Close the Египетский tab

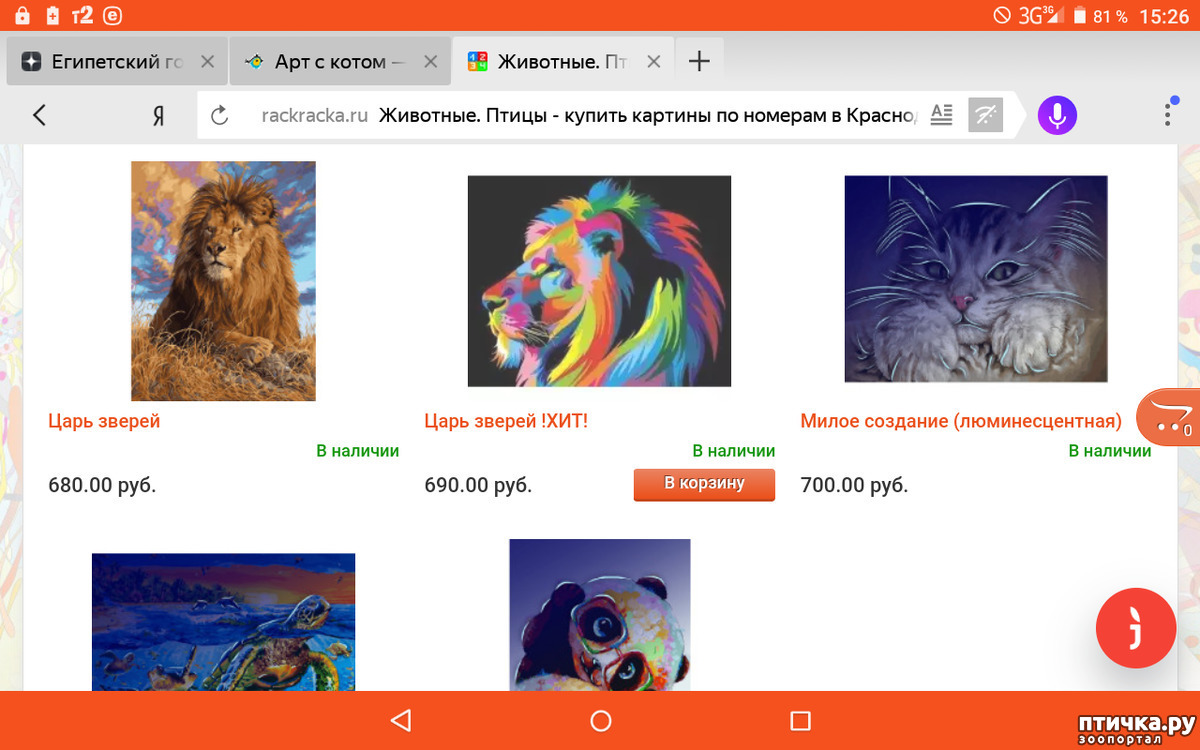207,62
